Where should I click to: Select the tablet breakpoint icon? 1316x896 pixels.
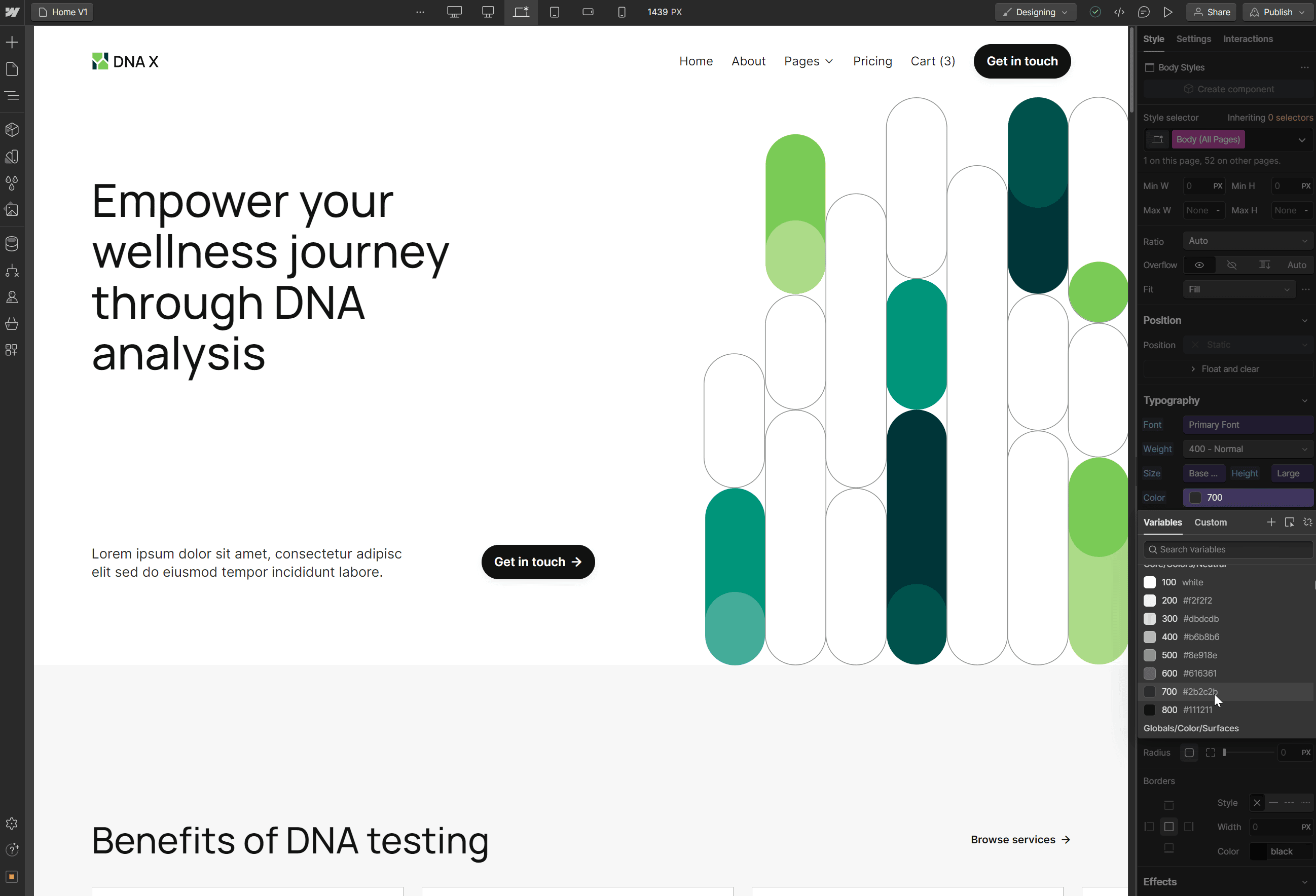[x=555, y=12]
